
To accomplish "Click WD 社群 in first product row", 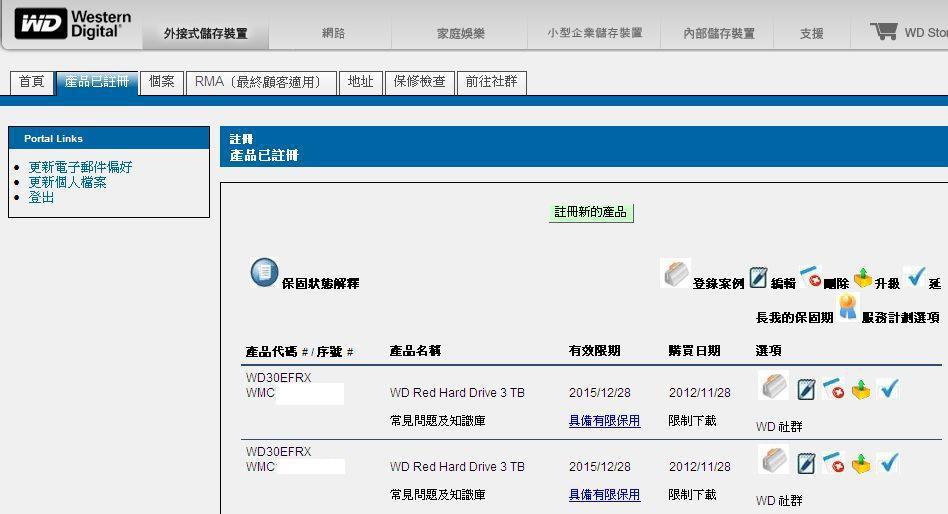I will pos(779,427).
